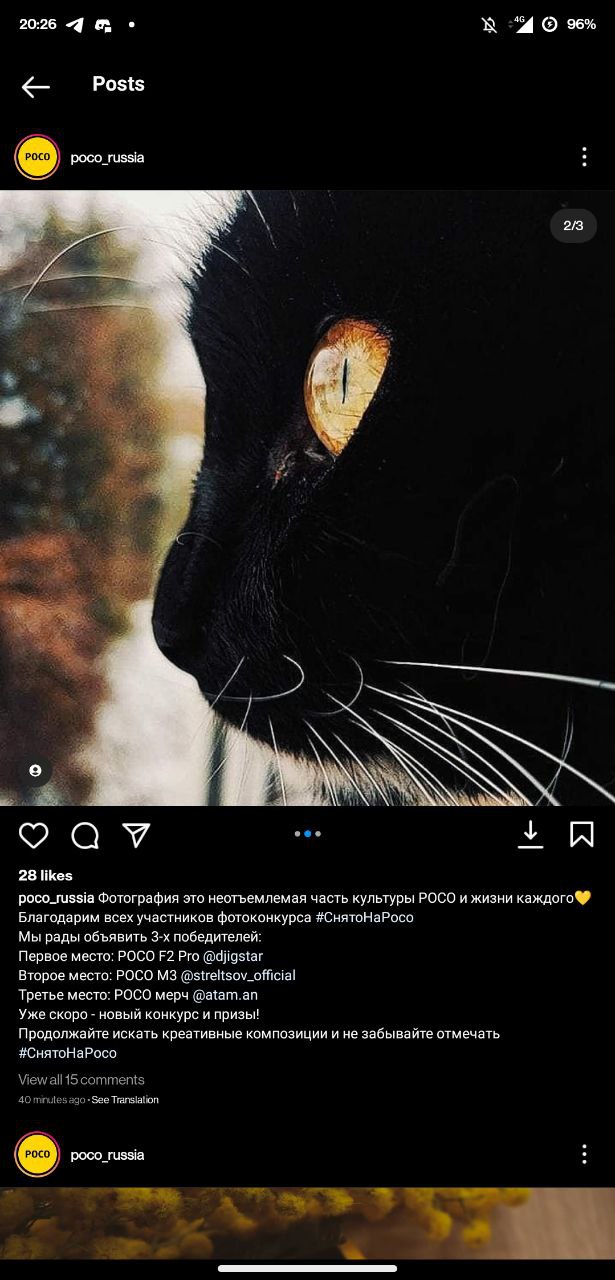The width and height of the screenshot is (615, 1280).
Task: Open the POCO avatar on the second post
Action: click(x=37, y=1154)
